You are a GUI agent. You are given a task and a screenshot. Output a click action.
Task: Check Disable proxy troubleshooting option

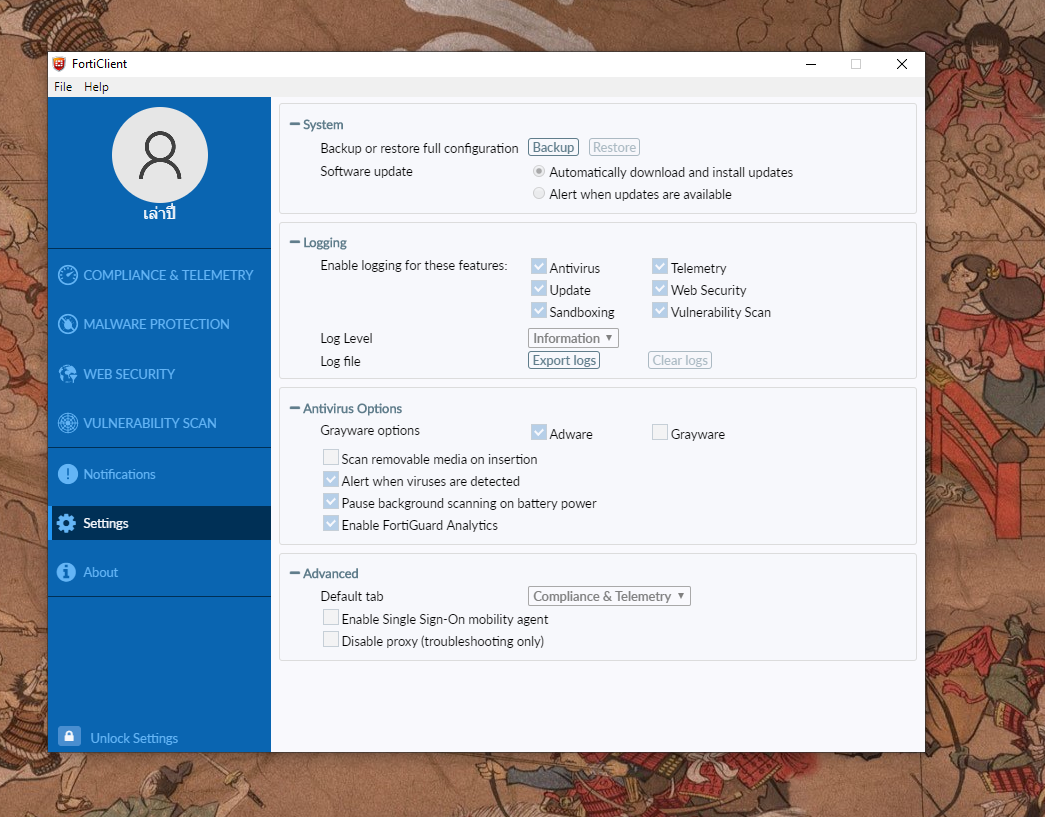(331, 639)
